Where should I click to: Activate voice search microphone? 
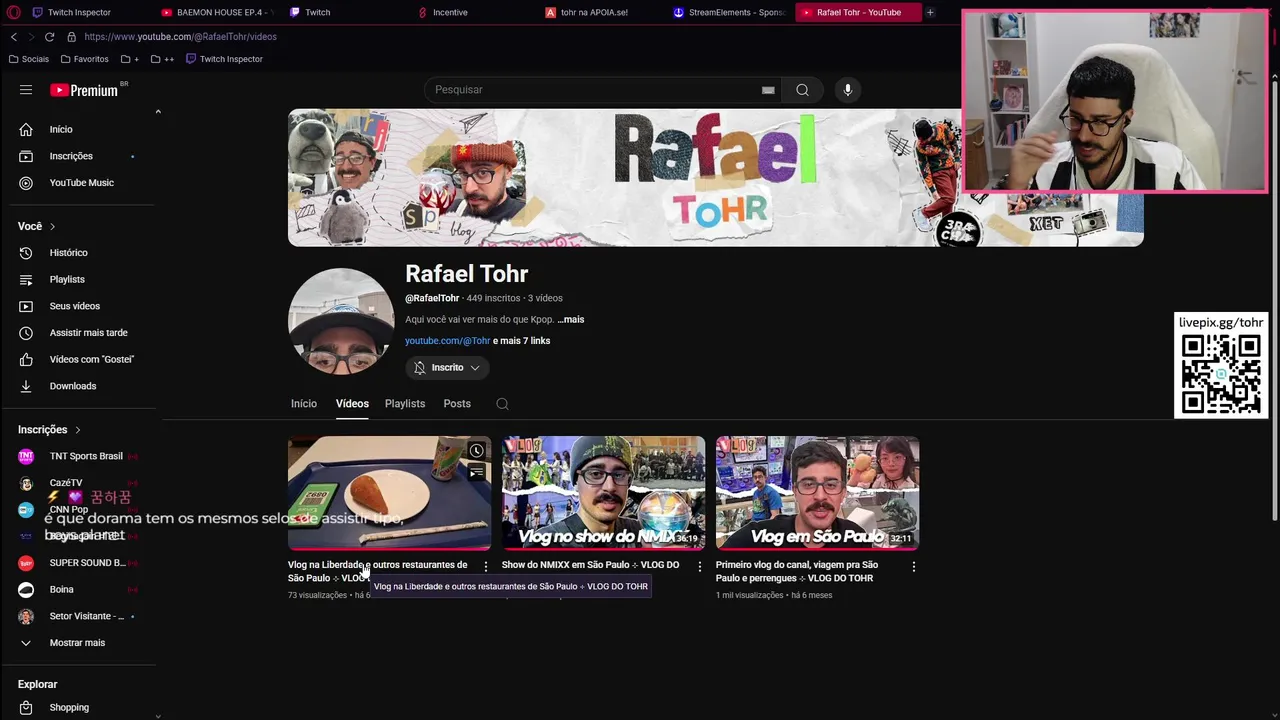[847, 90]
